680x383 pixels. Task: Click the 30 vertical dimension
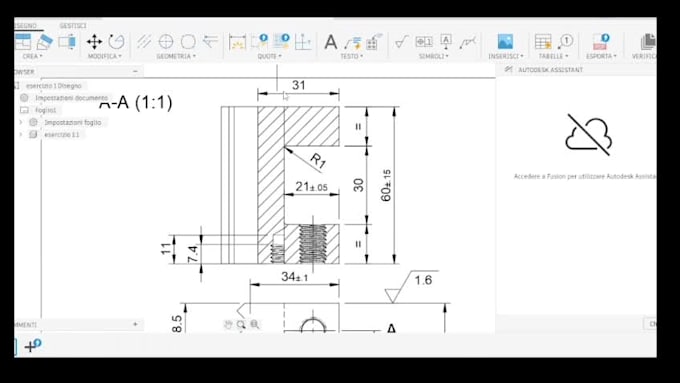[x=358, y=185]
